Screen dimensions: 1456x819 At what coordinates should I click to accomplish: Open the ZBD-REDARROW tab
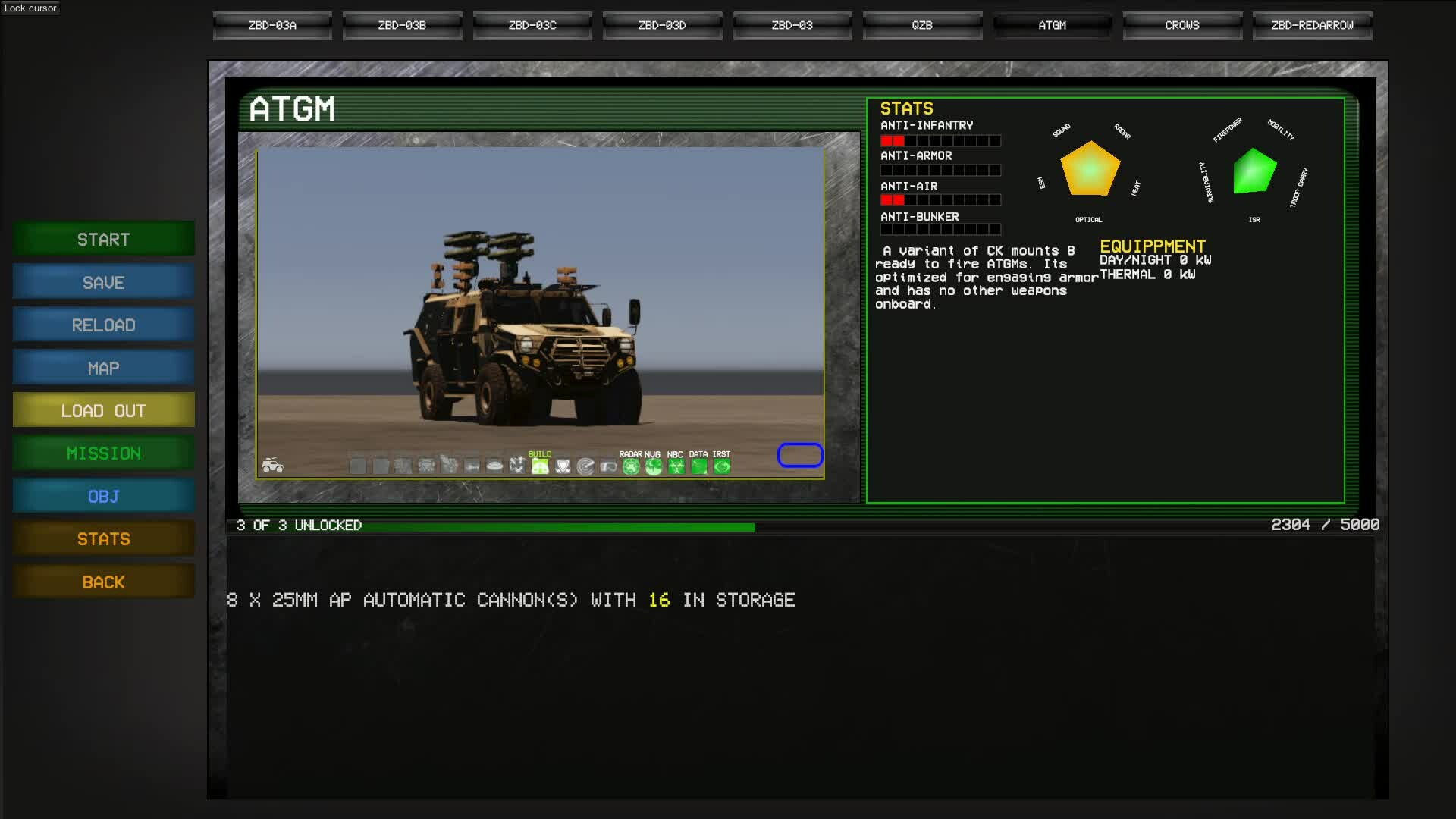[1312, 25]
